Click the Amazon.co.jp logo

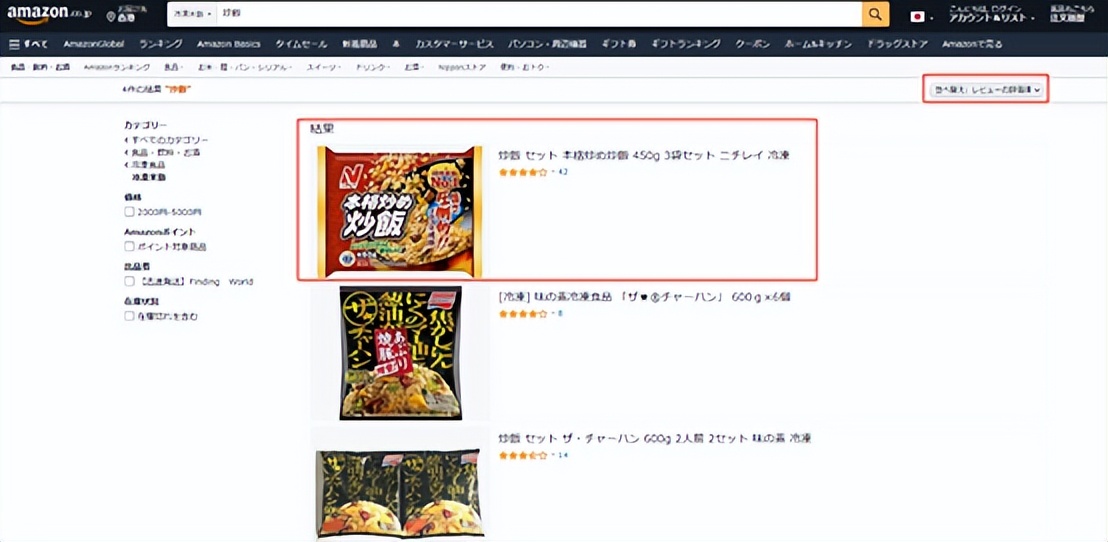[x=49, y=14]
